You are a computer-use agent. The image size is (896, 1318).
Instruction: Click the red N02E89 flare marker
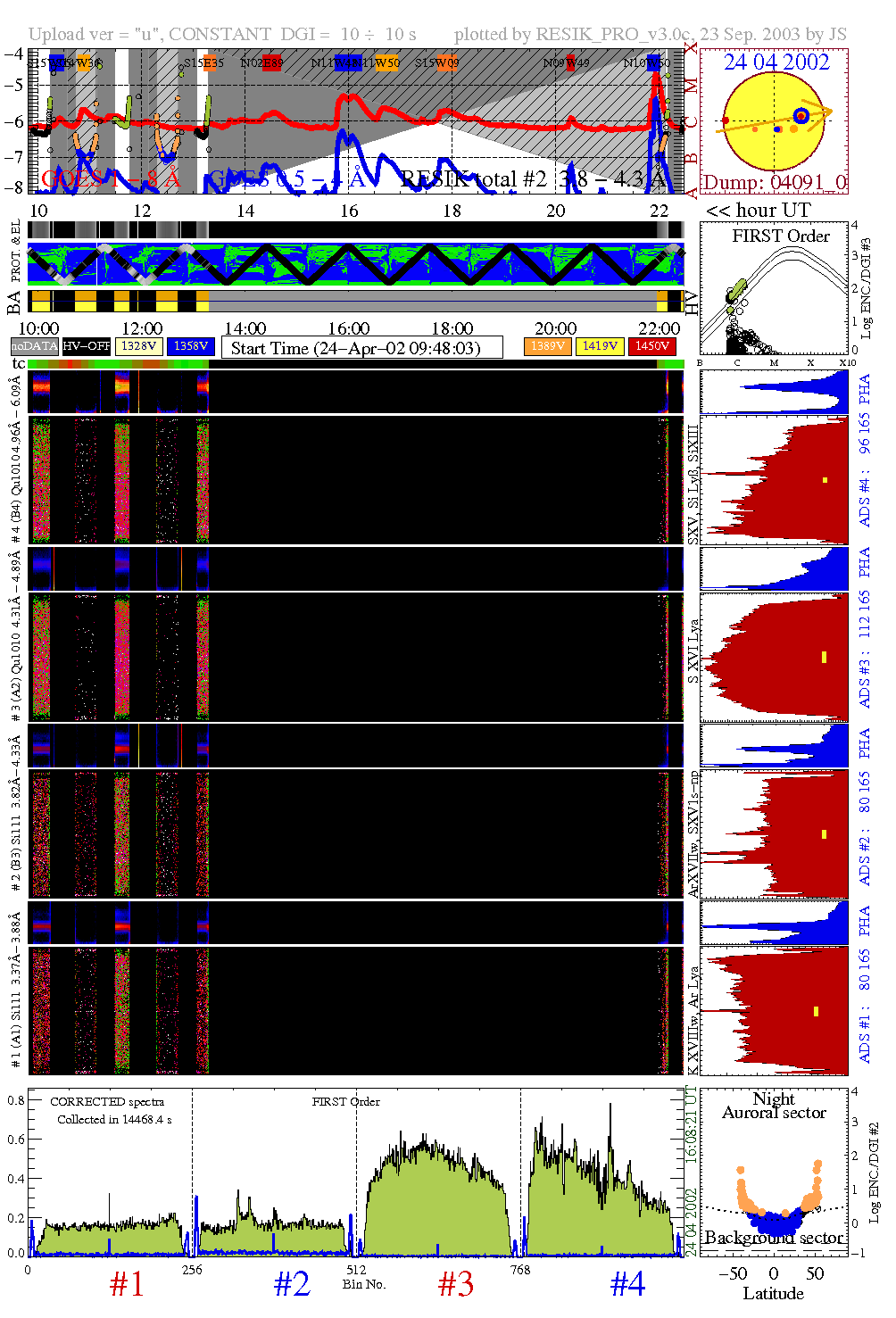pos(271,63)
